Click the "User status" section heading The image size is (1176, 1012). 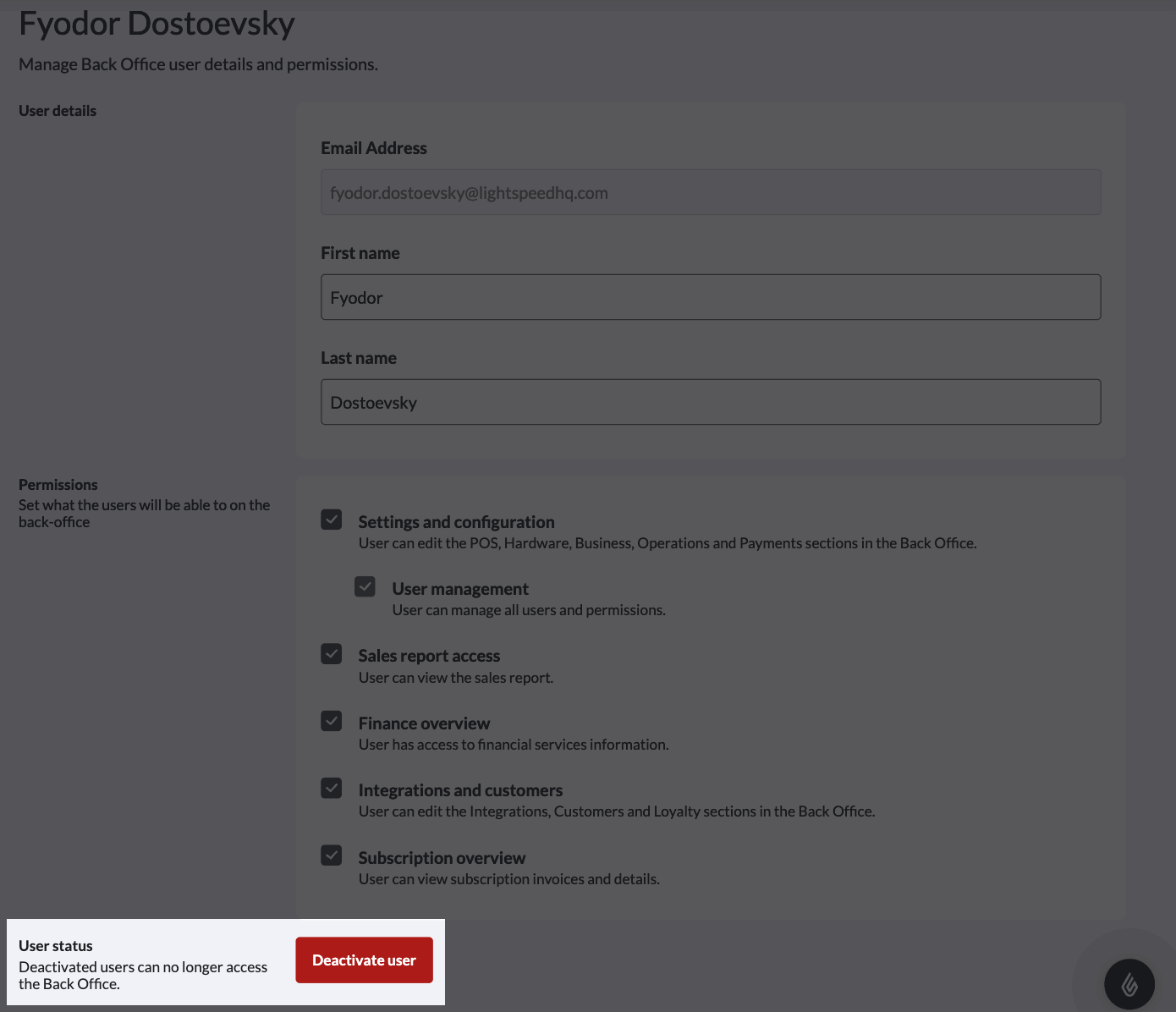click(x=56, y=946)
